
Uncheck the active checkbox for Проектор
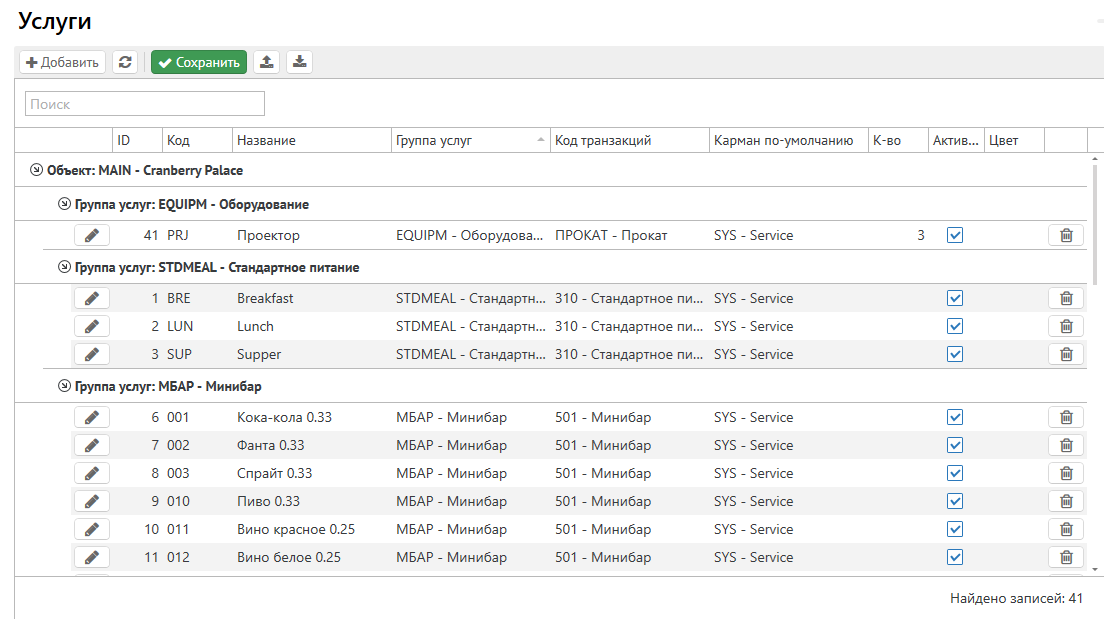point(955,235)
